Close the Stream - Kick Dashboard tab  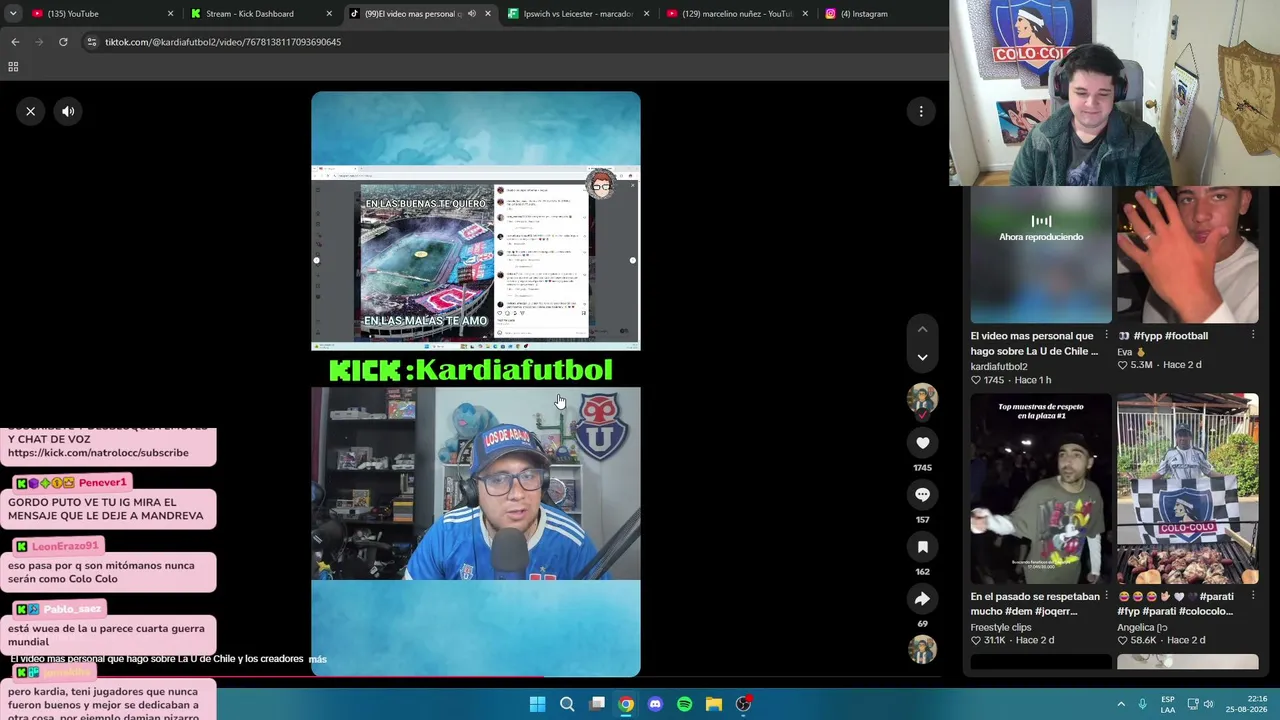coord(329,14)
